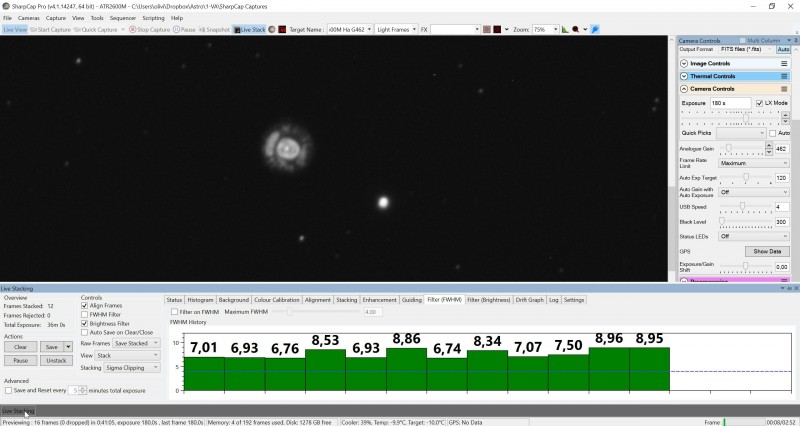
Task: Click the Unstack button
Action: click(x=56, y=360)
